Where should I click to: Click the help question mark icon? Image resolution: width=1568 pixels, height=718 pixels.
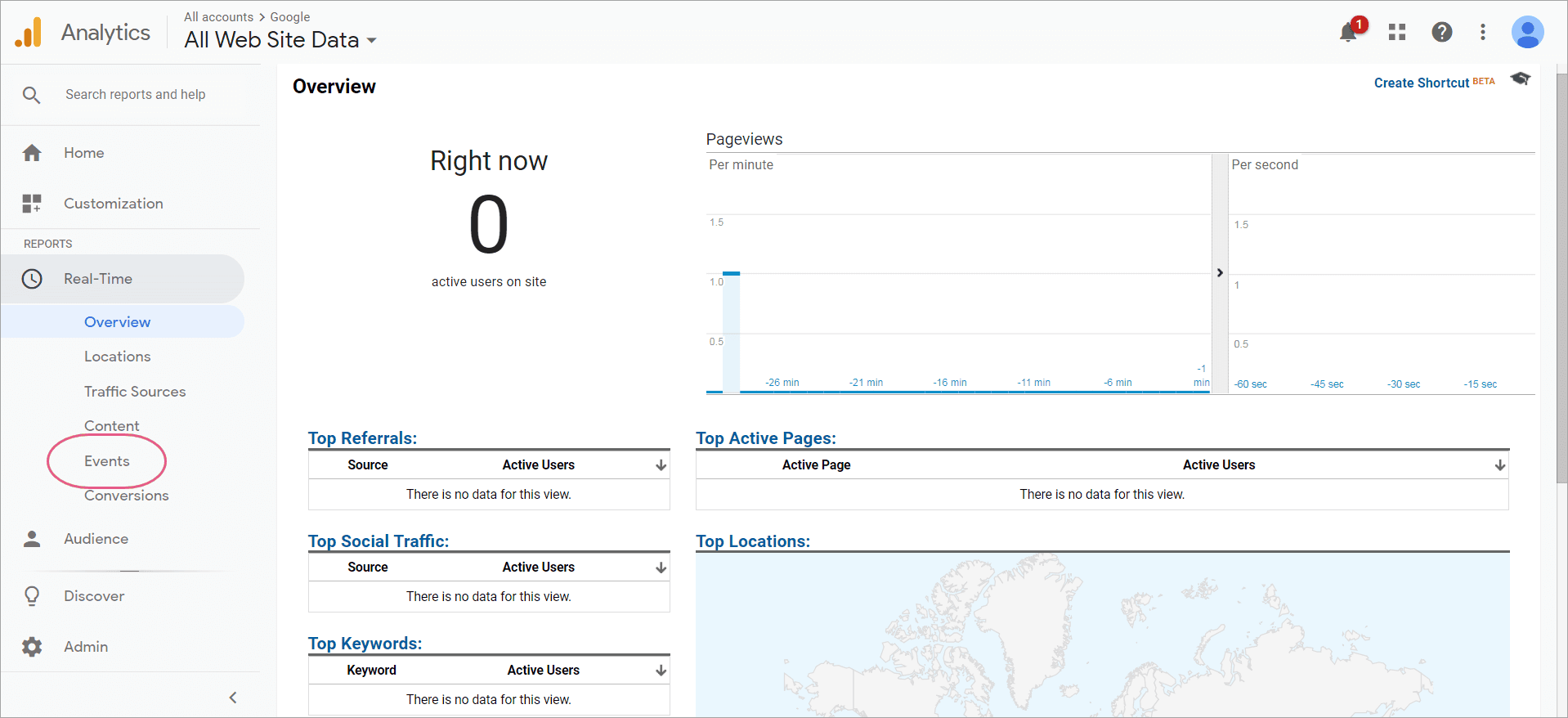(x=1441, y=32)
